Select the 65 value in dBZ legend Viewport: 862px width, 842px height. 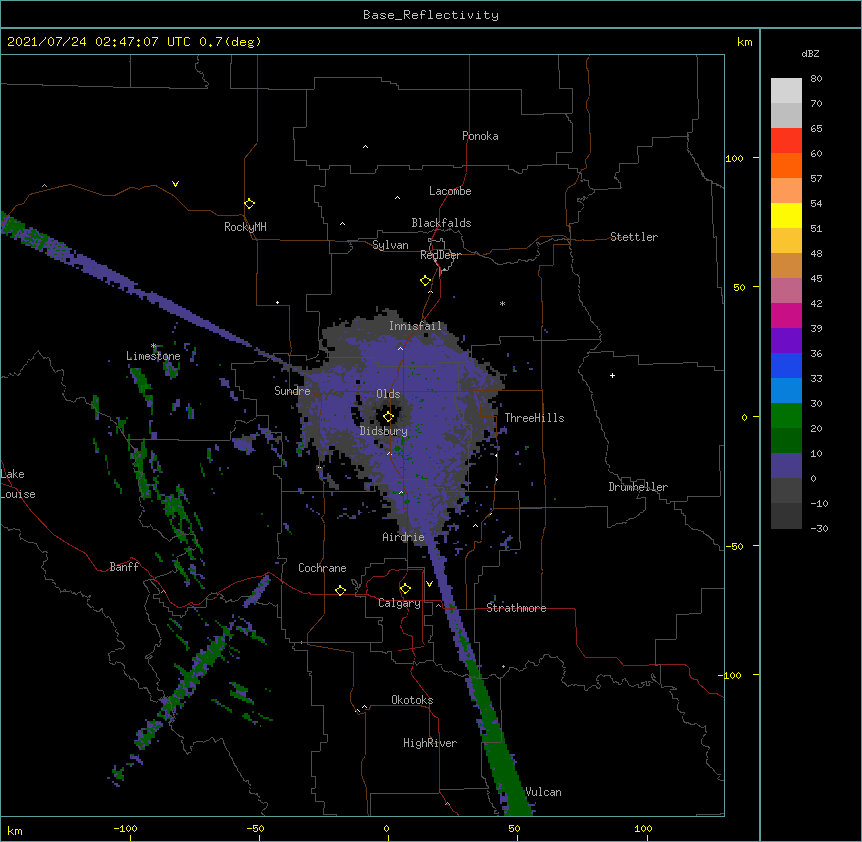pyautogui.click(x=816, y=129)
